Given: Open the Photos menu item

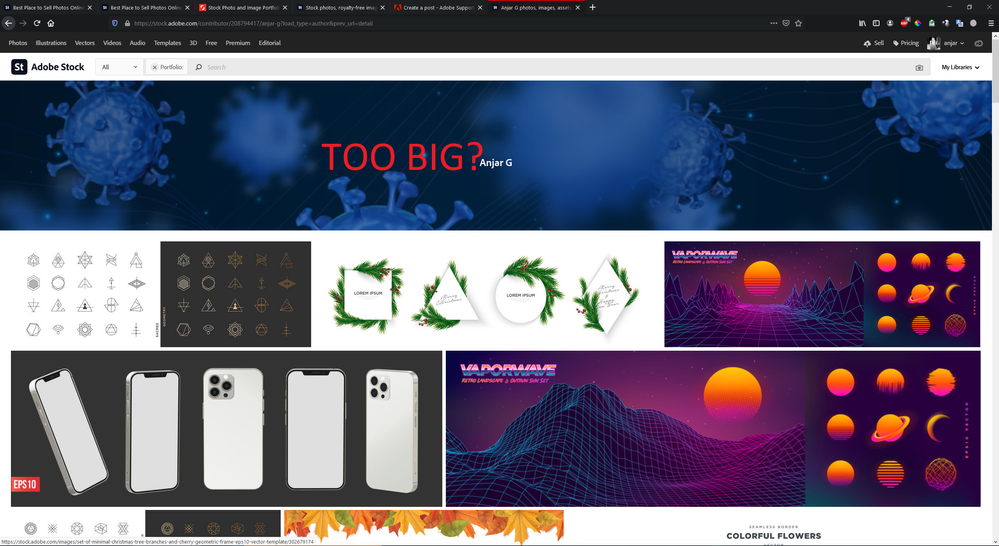Looking at the screenshot, I should [x=18, y=43].
